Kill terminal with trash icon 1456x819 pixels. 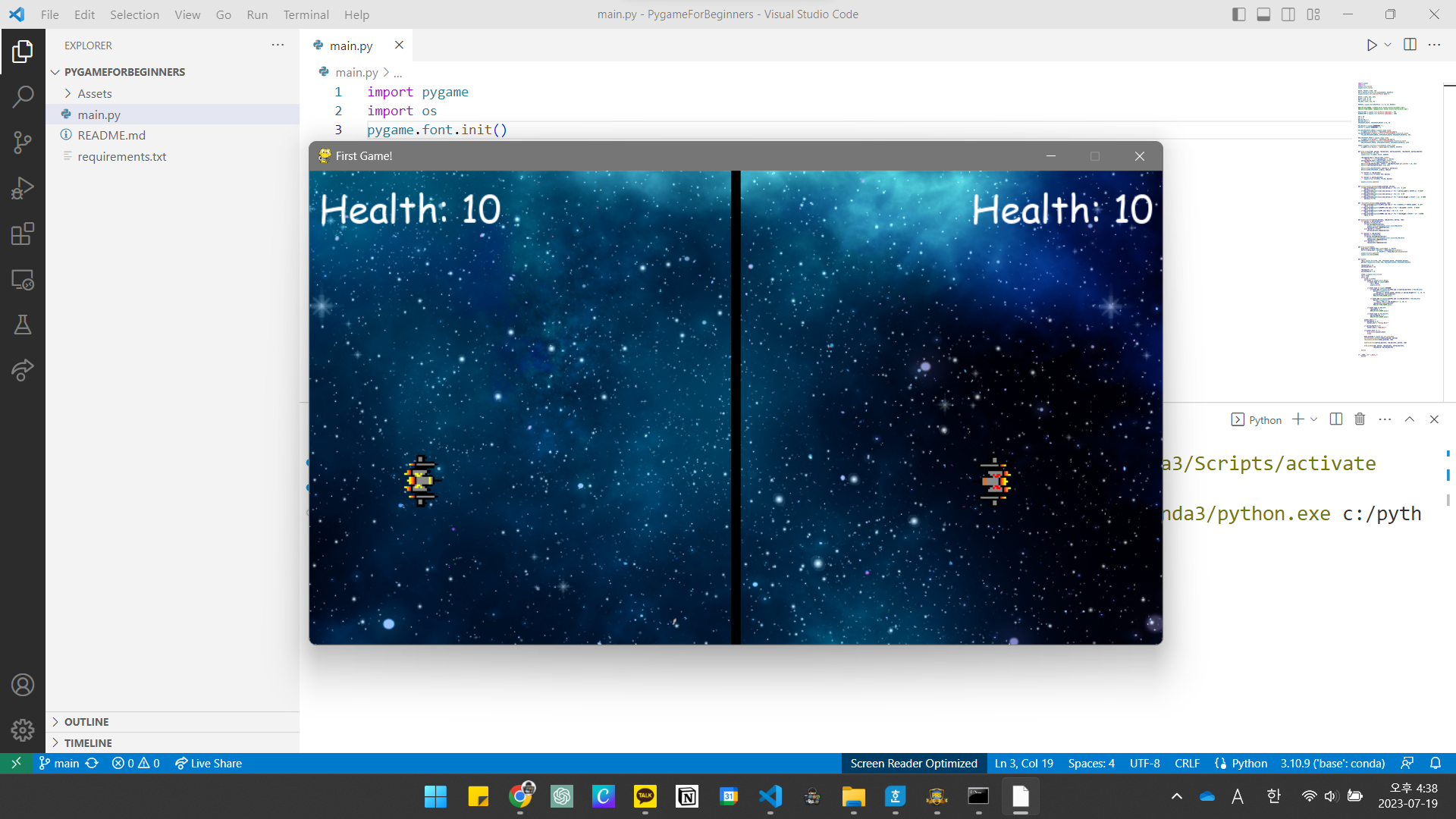1360,419
